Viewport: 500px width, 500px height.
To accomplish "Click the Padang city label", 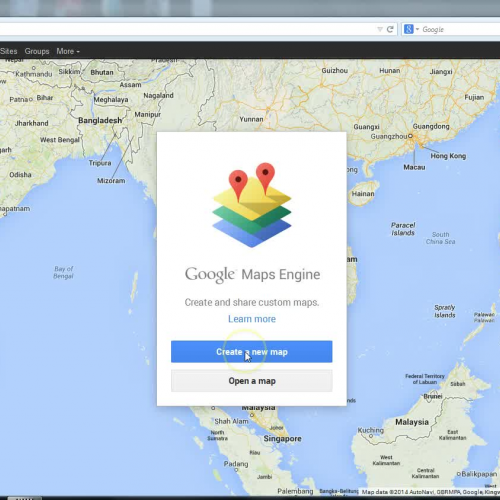I will point(236,464).
